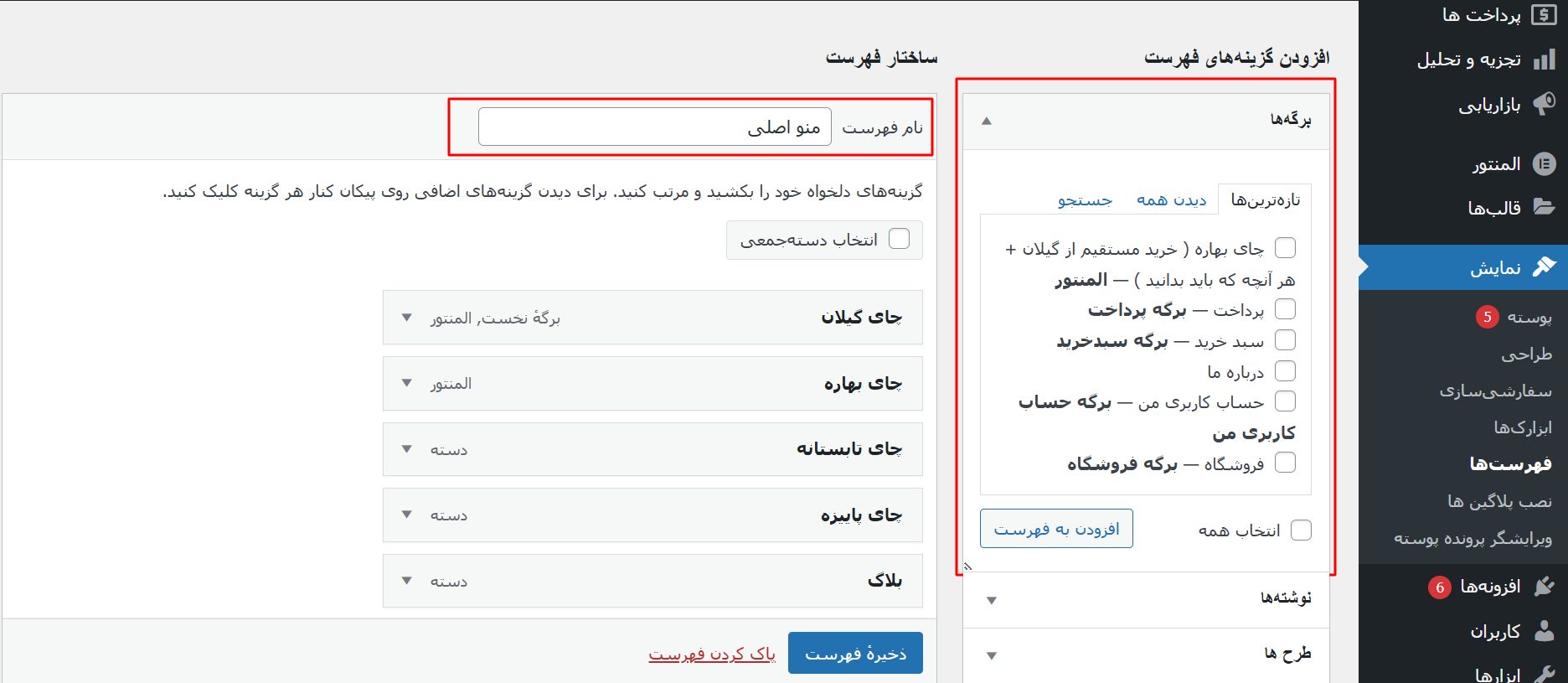Open پوسته submenu in sidebar
This screenshot has width=1568, height=683.
(x=1529, y=317)
